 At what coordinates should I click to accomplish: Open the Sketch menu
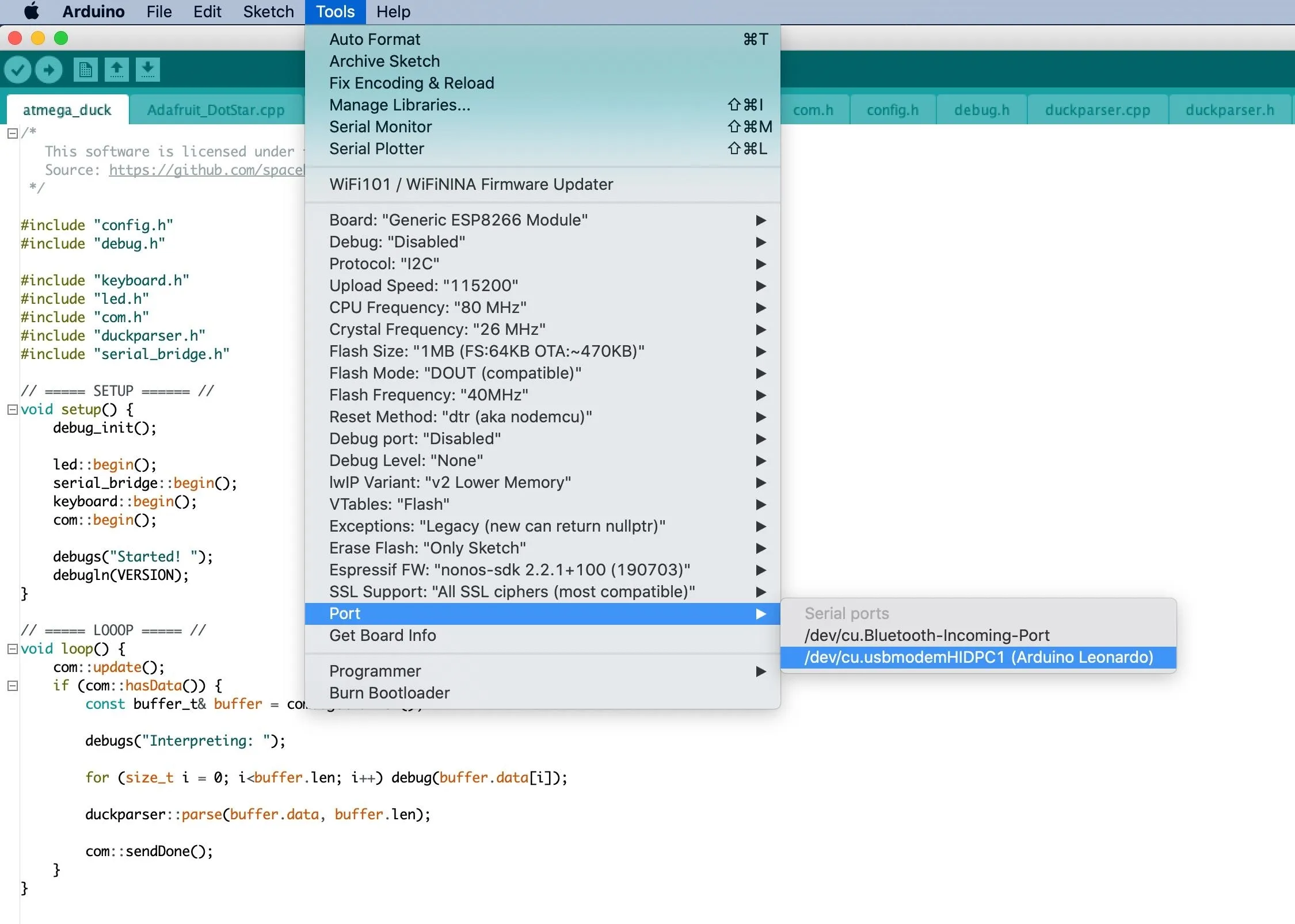point(268,12)
